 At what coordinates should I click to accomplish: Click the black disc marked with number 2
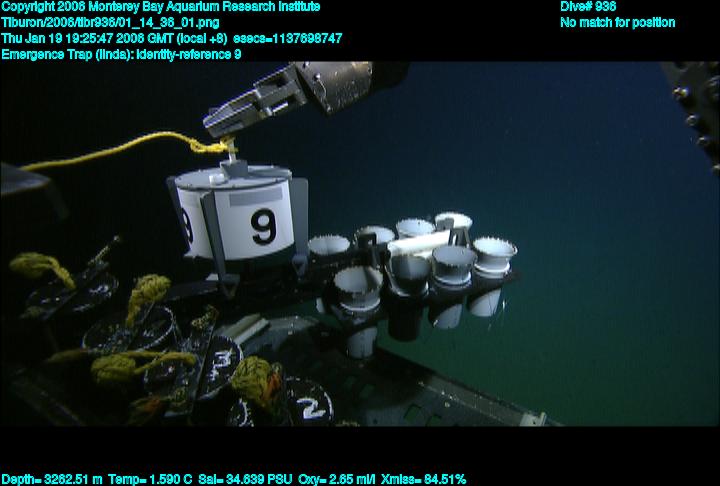point(312,405)
